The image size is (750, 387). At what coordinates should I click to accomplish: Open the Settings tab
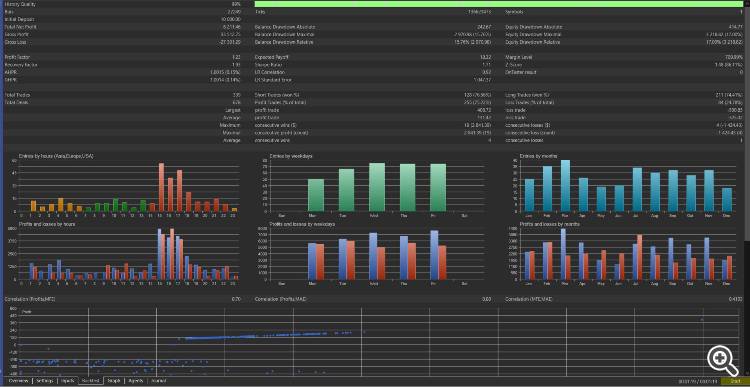(x=45, y=381)
